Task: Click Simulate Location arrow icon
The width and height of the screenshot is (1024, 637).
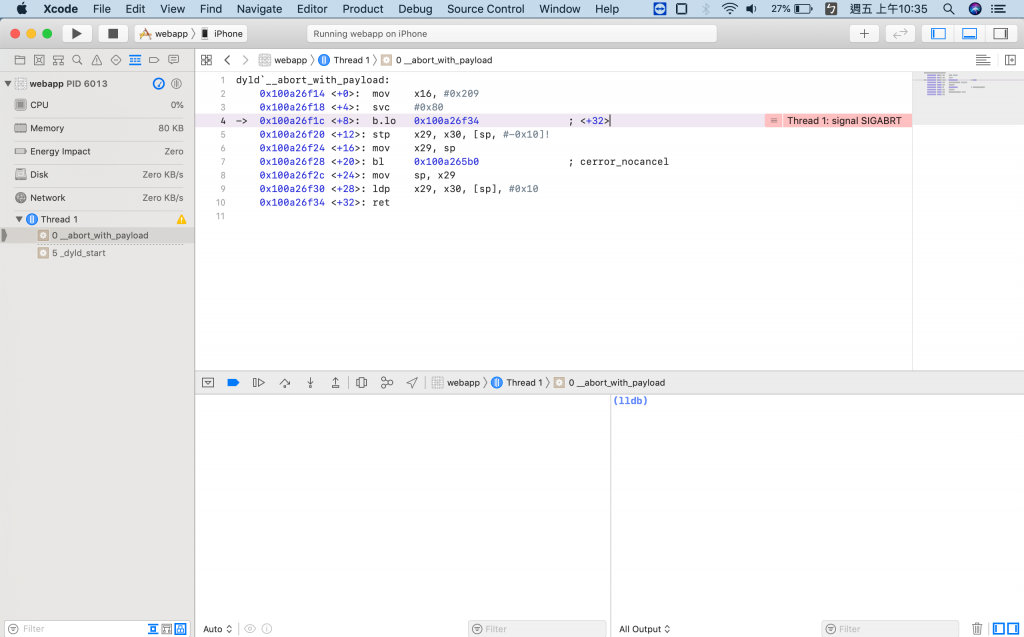Action: pos(412,383)
